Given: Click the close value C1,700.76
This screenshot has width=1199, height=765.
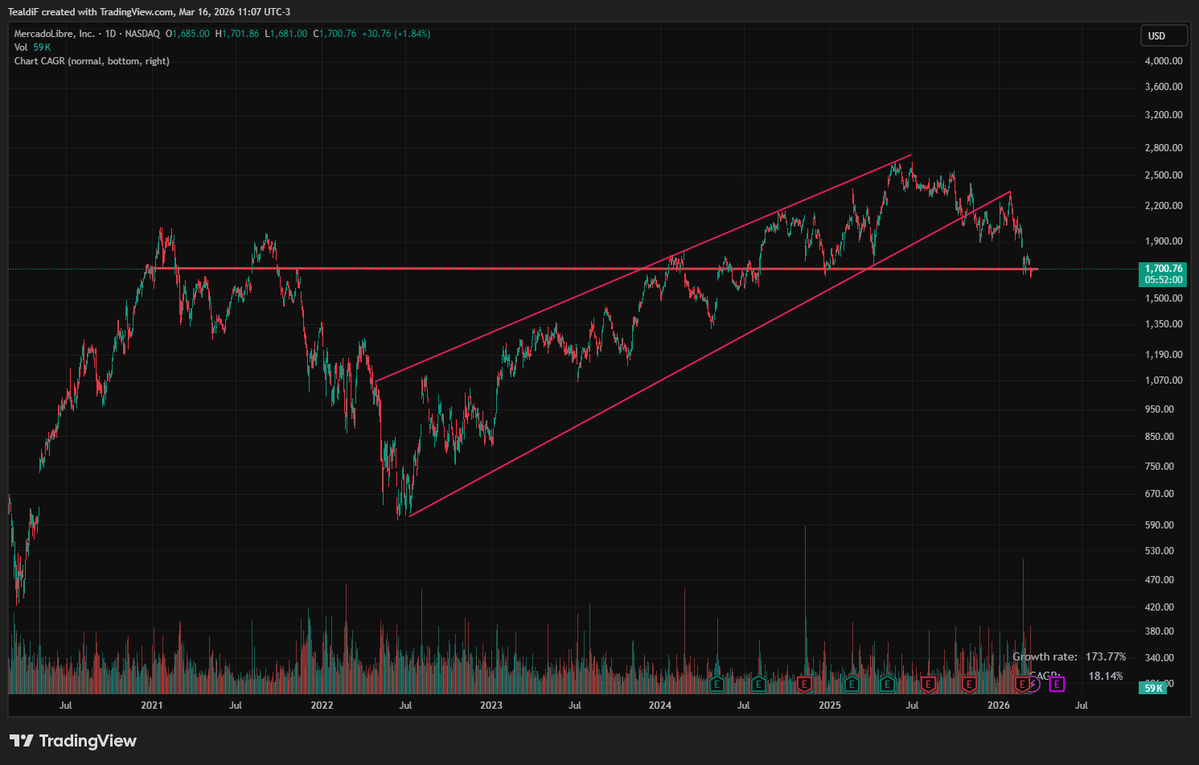Looking at the screenshot, I should tap(335, 34).
